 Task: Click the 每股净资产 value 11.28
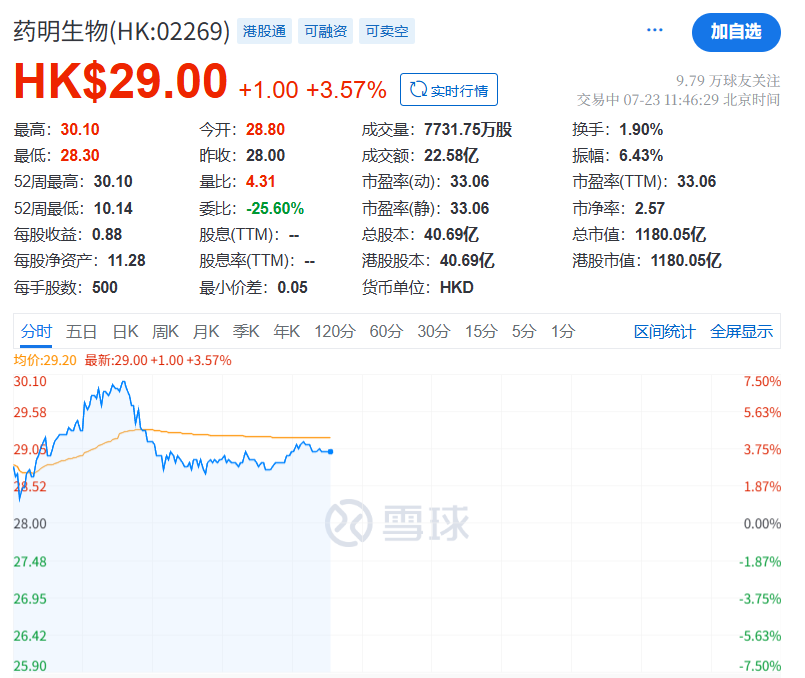[x=127, y=261]
